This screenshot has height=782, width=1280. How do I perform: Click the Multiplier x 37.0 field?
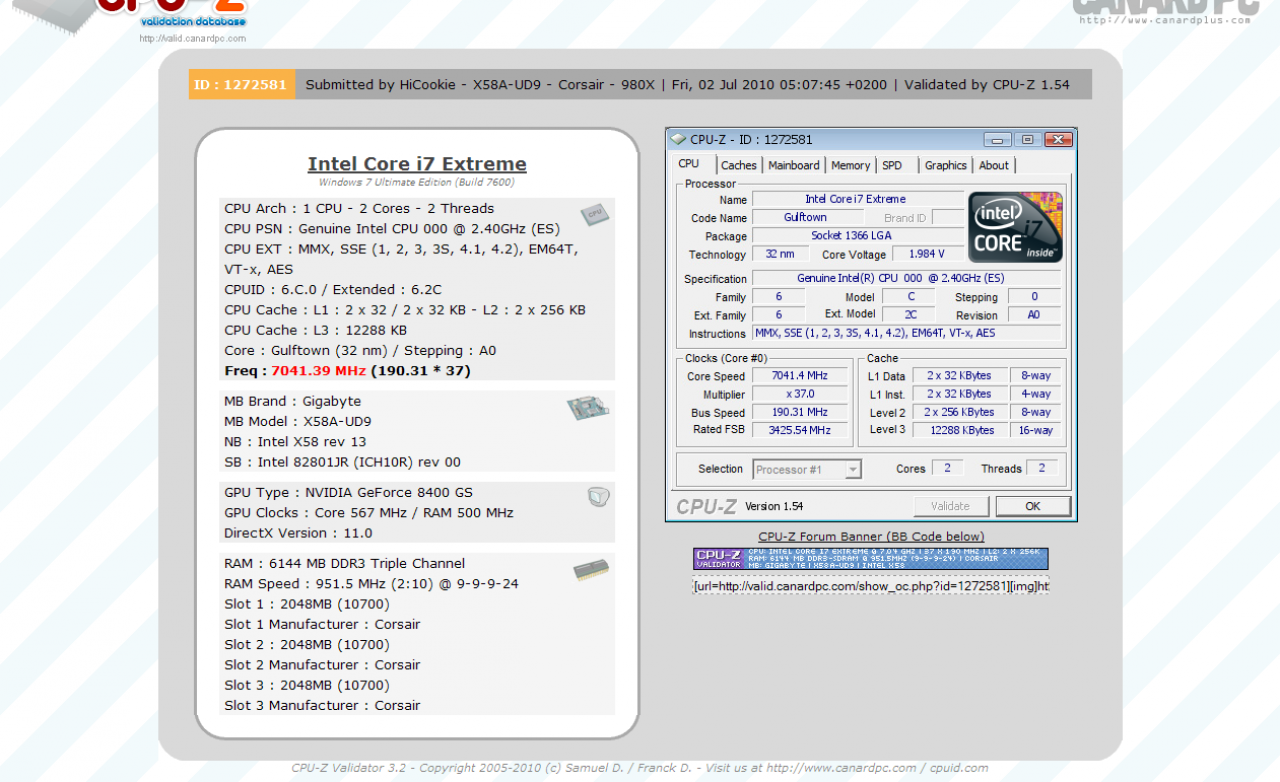pos(800,394)
